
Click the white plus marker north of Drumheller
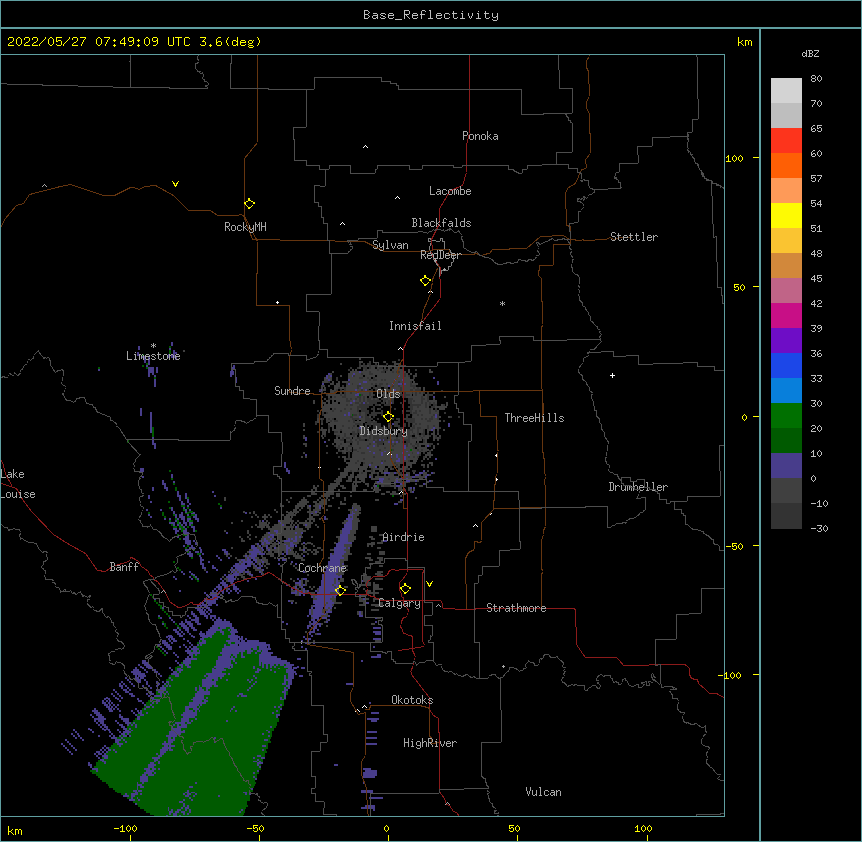[612, 375]
